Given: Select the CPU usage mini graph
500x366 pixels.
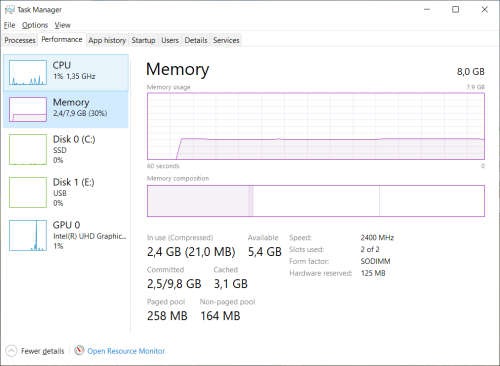Looking at the screenshot, I should 28,73.
